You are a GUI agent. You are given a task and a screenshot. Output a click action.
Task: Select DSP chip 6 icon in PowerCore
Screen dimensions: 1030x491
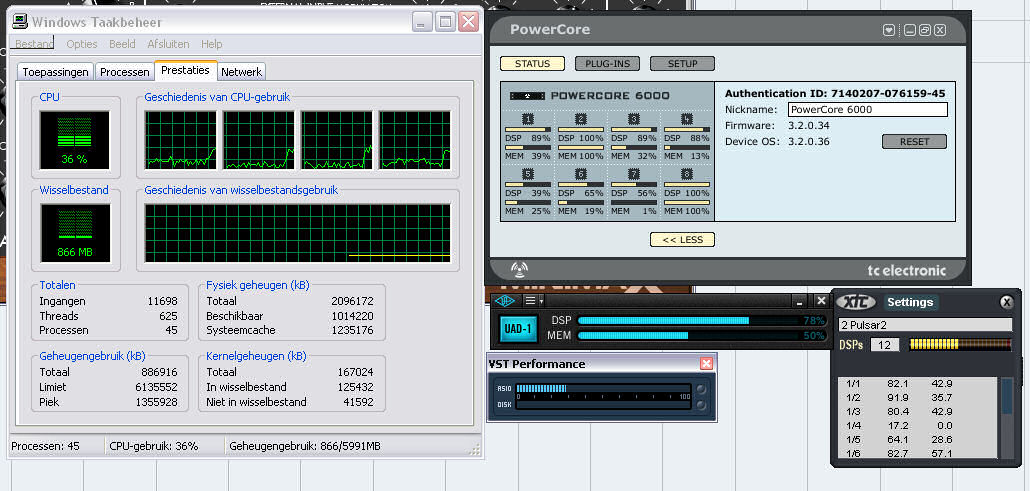[581, 174]
